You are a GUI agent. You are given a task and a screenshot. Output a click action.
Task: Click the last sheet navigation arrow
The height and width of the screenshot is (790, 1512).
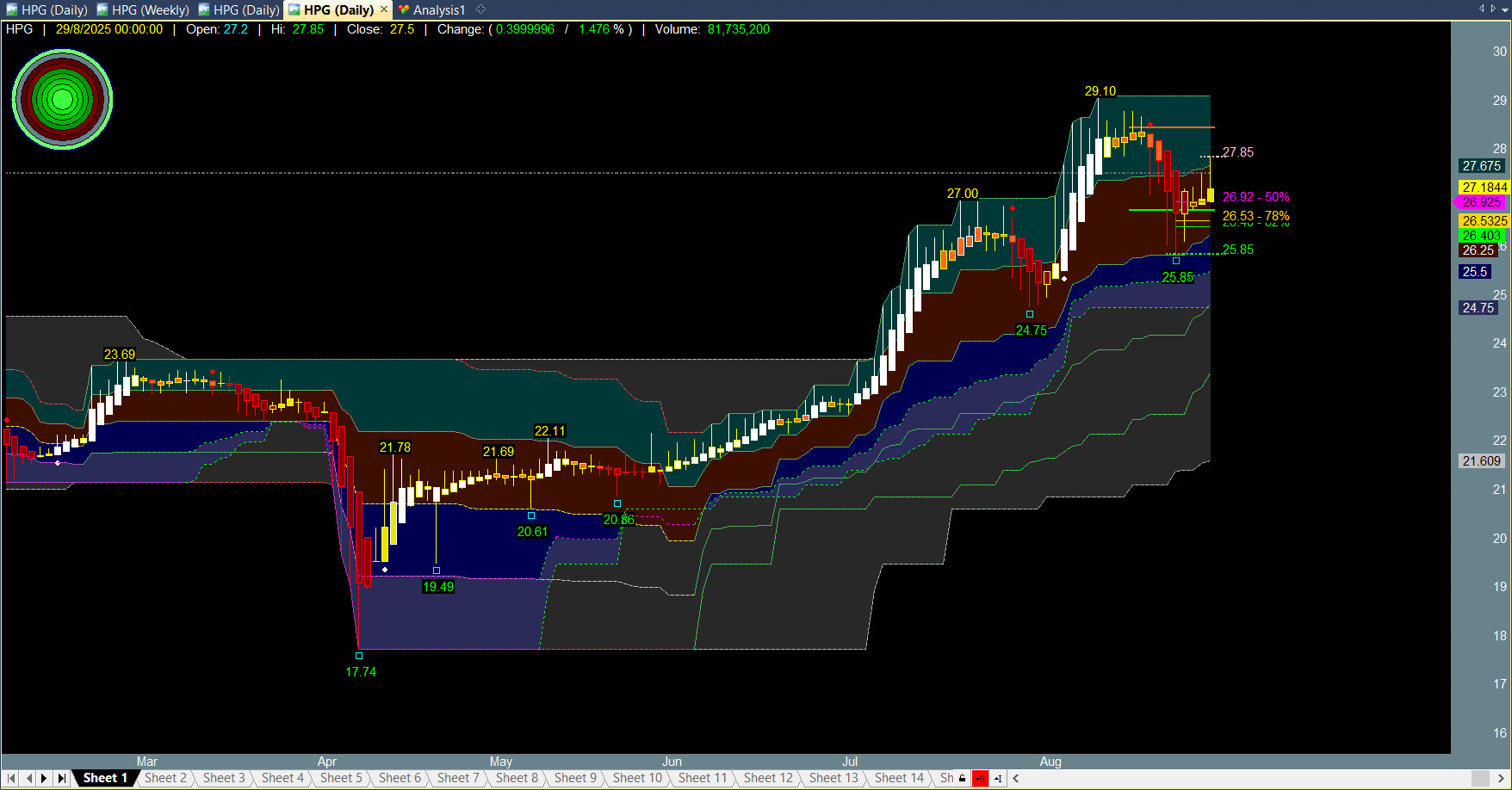tap(61, 778)
